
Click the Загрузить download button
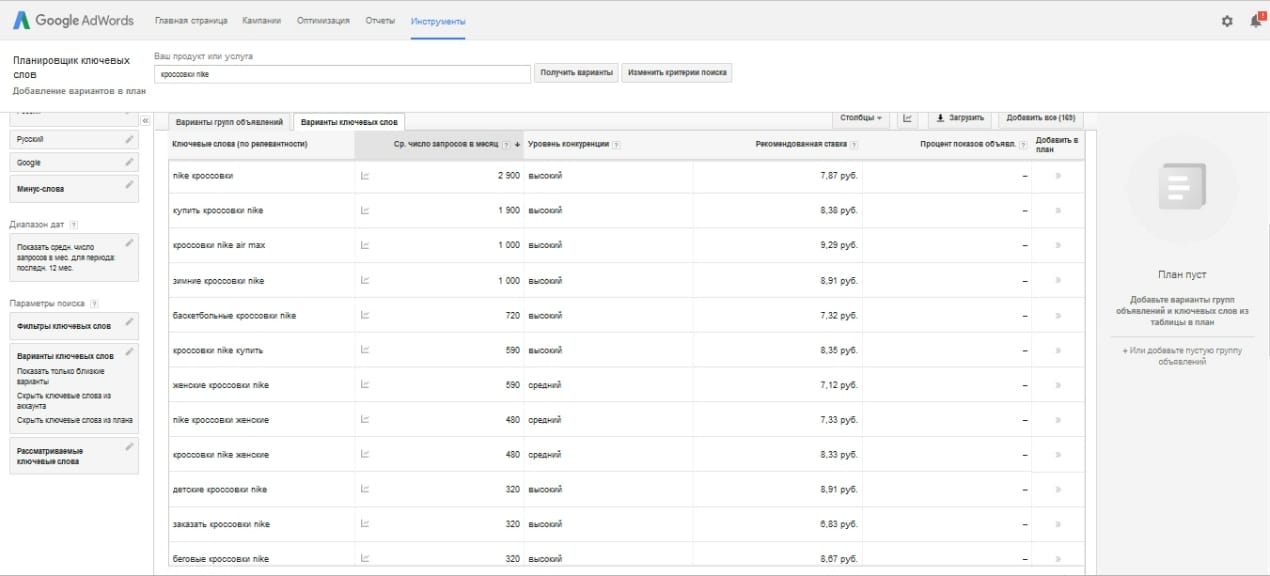pos(960,118)
